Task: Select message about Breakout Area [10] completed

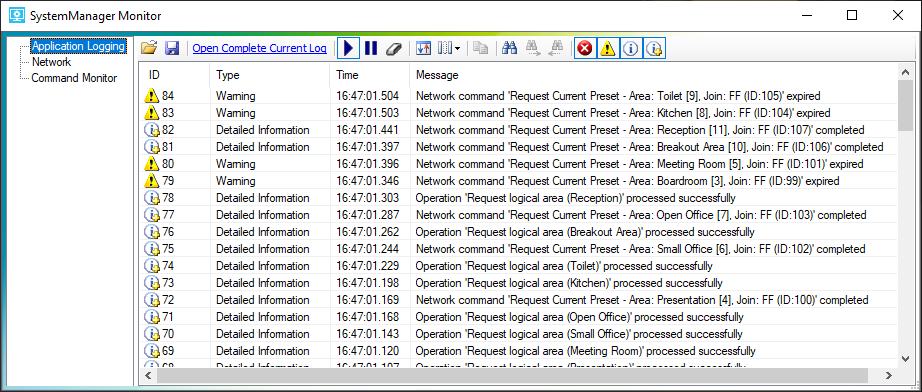Action: [x=650, y=146]
